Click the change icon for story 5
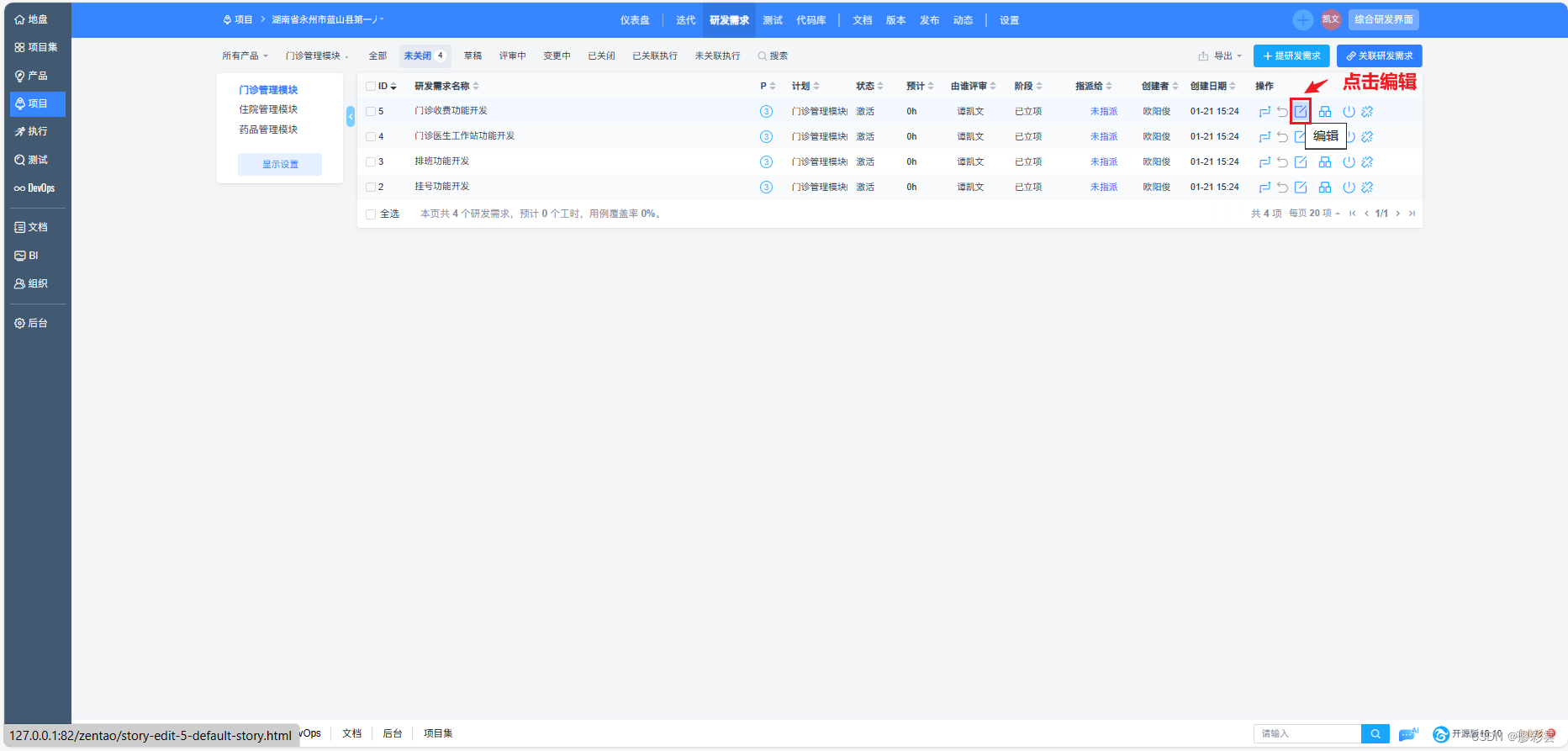The height and width of the screenshot is (751, 1568). click(1264, 111)
